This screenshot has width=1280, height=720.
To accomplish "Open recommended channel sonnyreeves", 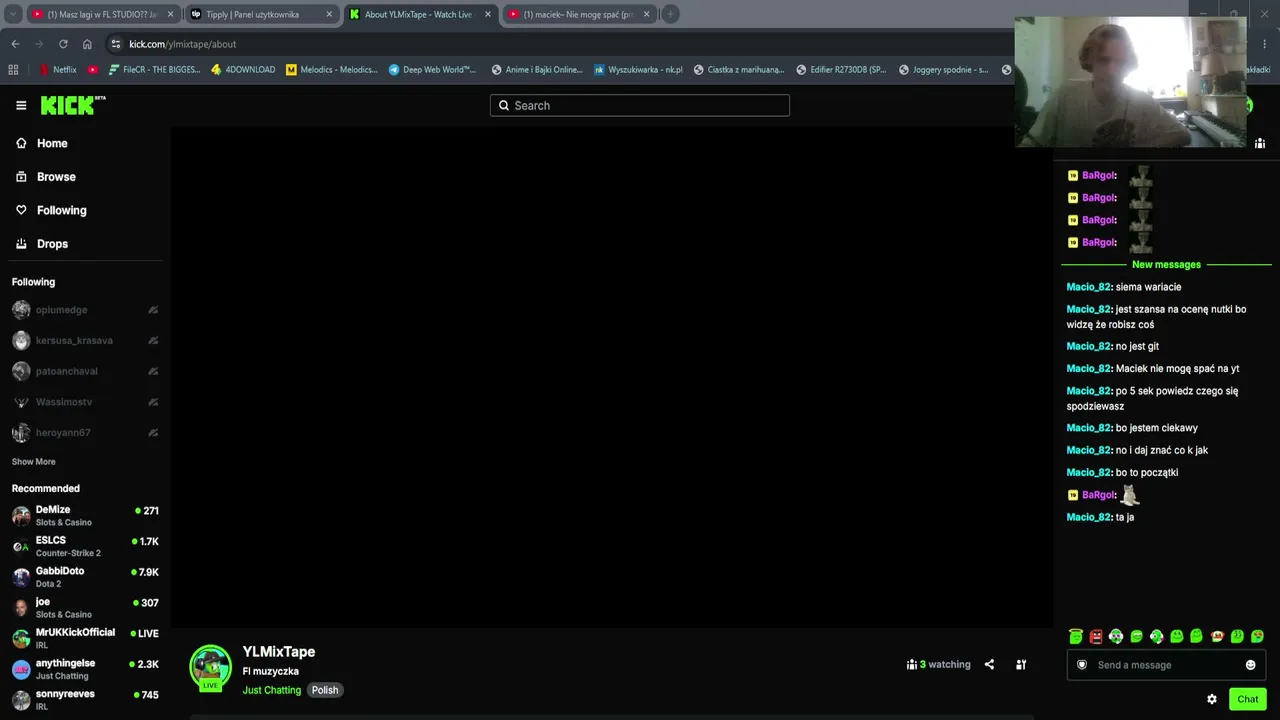I will [x=85, y=700].
